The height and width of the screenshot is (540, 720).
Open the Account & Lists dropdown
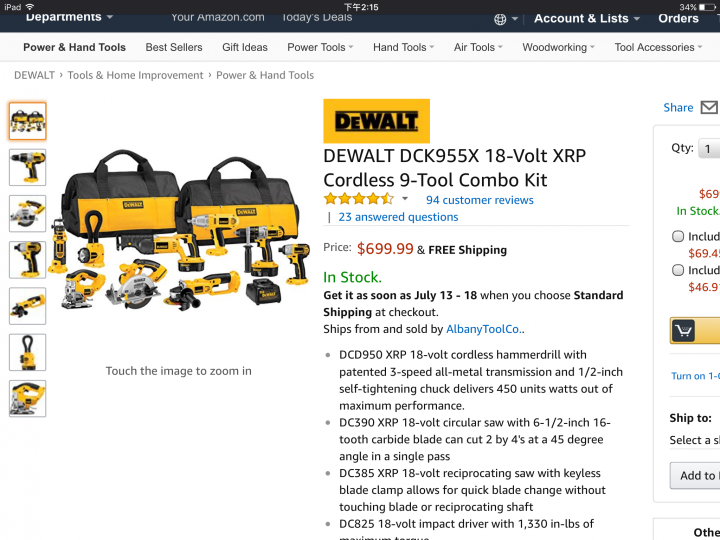pyautogui.click(x=586, y=18)
